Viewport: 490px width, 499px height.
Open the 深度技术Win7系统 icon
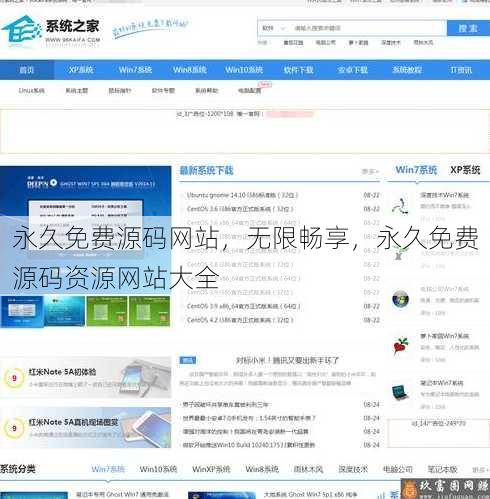(400, 205)
